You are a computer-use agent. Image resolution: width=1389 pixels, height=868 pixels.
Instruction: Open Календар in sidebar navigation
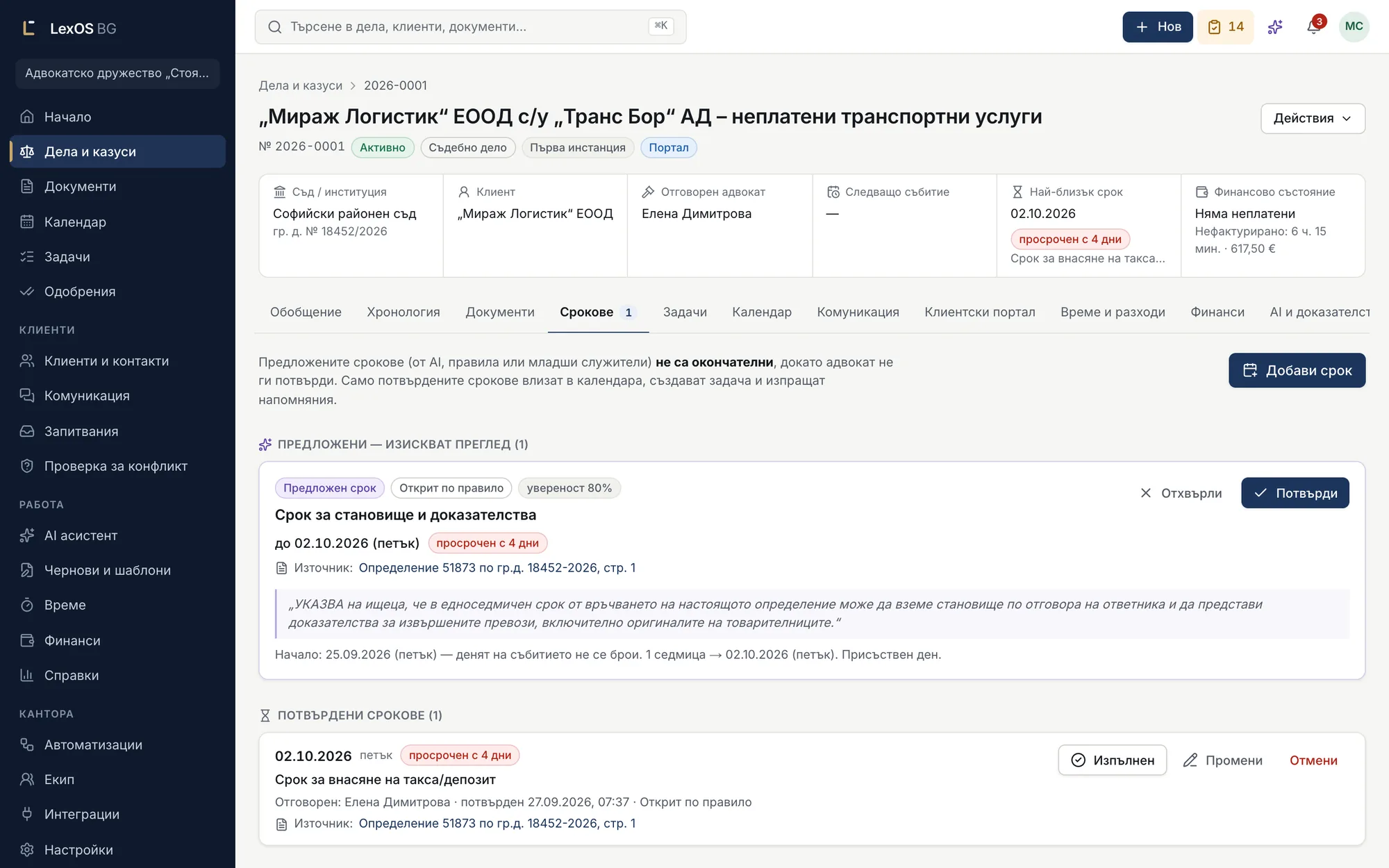pos(118,222)
